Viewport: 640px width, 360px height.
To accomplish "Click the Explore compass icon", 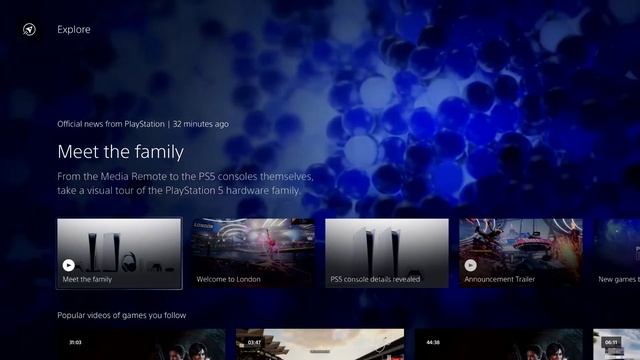I will tap(29, 29).
